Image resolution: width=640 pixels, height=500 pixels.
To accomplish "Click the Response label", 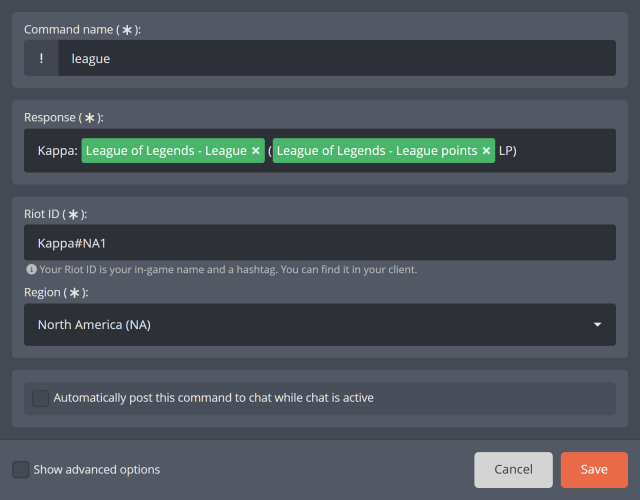I will pyautogui.click(x=64, y=118).
